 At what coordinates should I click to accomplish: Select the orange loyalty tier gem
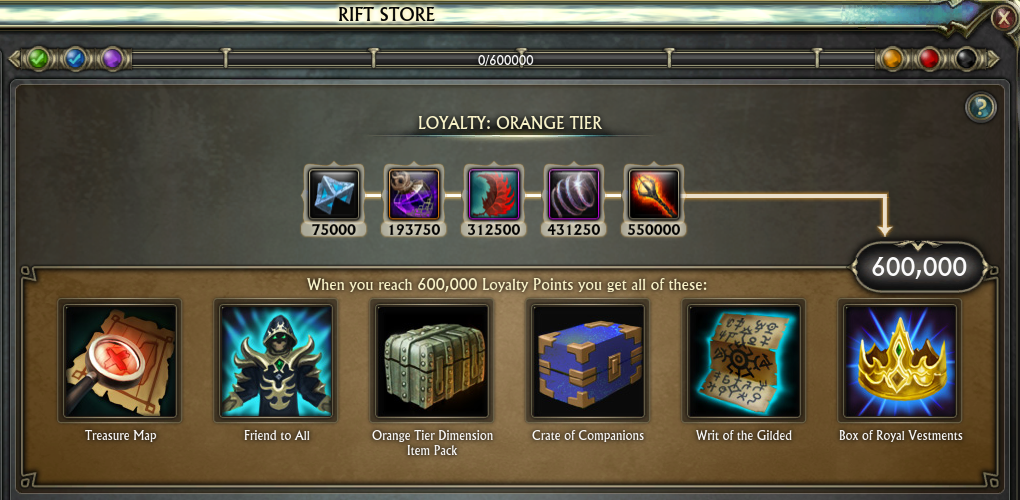[x=891, y=60]
